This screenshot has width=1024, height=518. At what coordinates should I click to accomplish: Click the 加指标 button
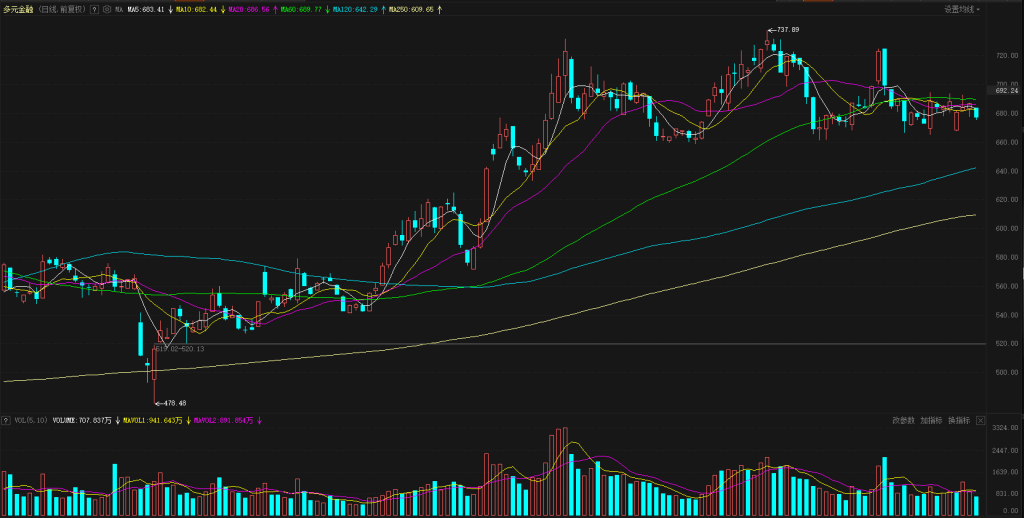pyautogui.click(x=931, y=421)
